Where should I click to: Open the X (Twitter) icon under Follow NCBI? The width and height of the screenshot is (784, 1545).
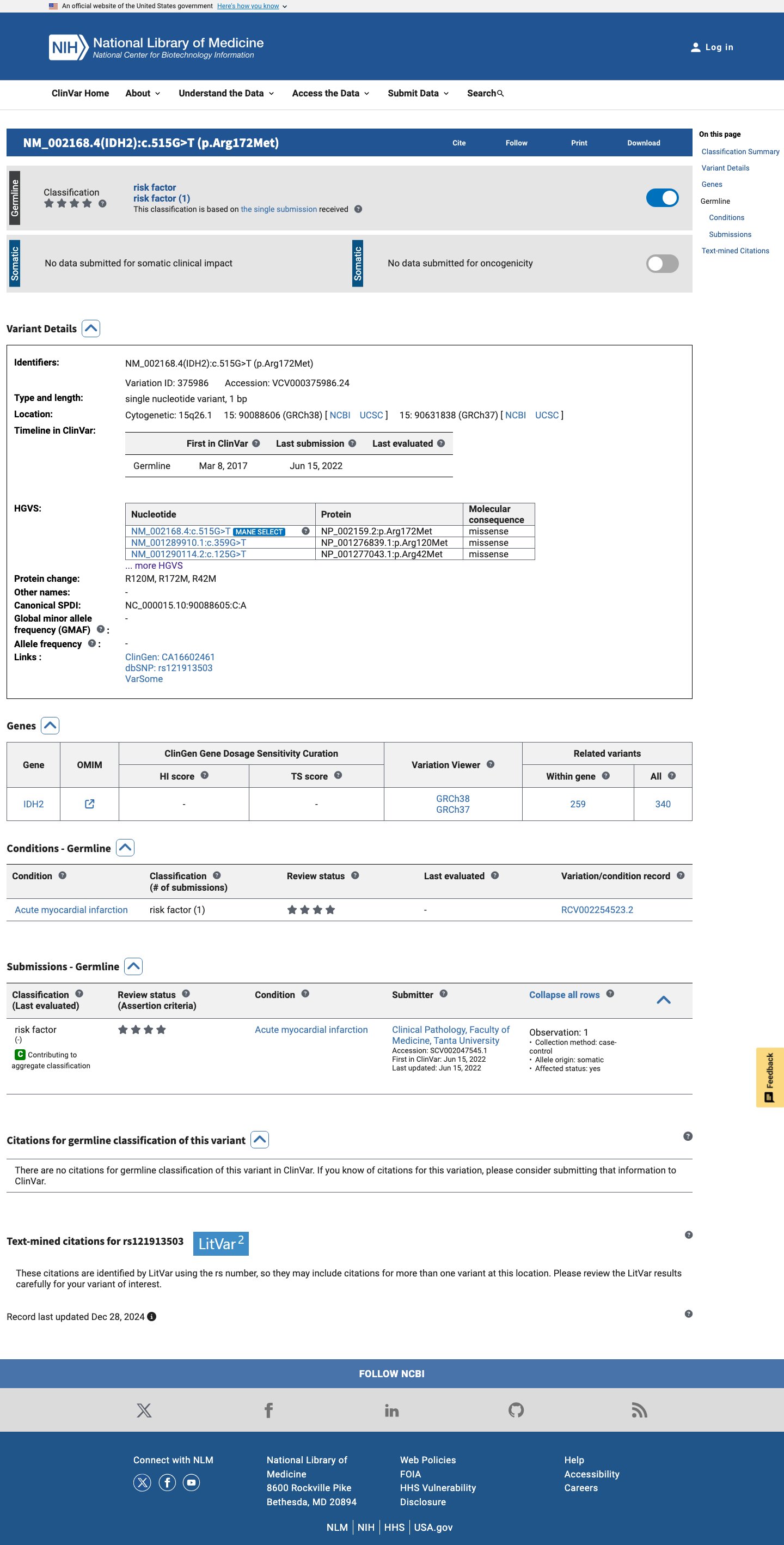(144, 1410)
